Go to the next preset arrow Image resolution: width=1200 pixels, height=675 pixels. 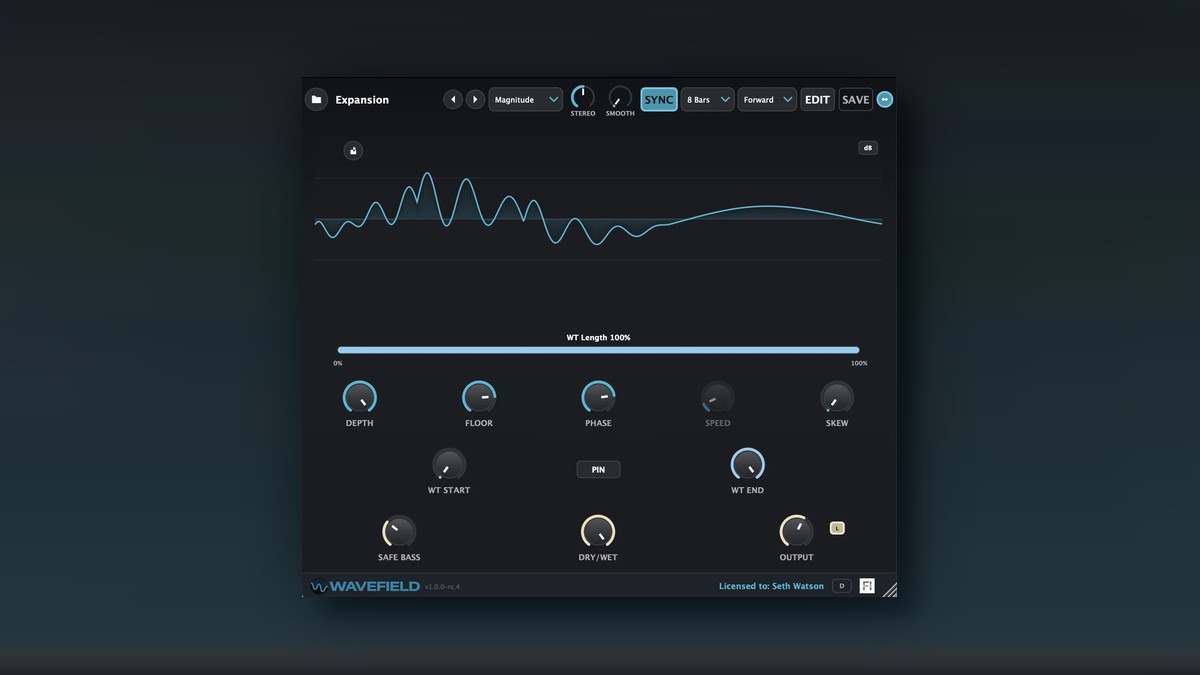pyautogui.click(x=476, y=100)
